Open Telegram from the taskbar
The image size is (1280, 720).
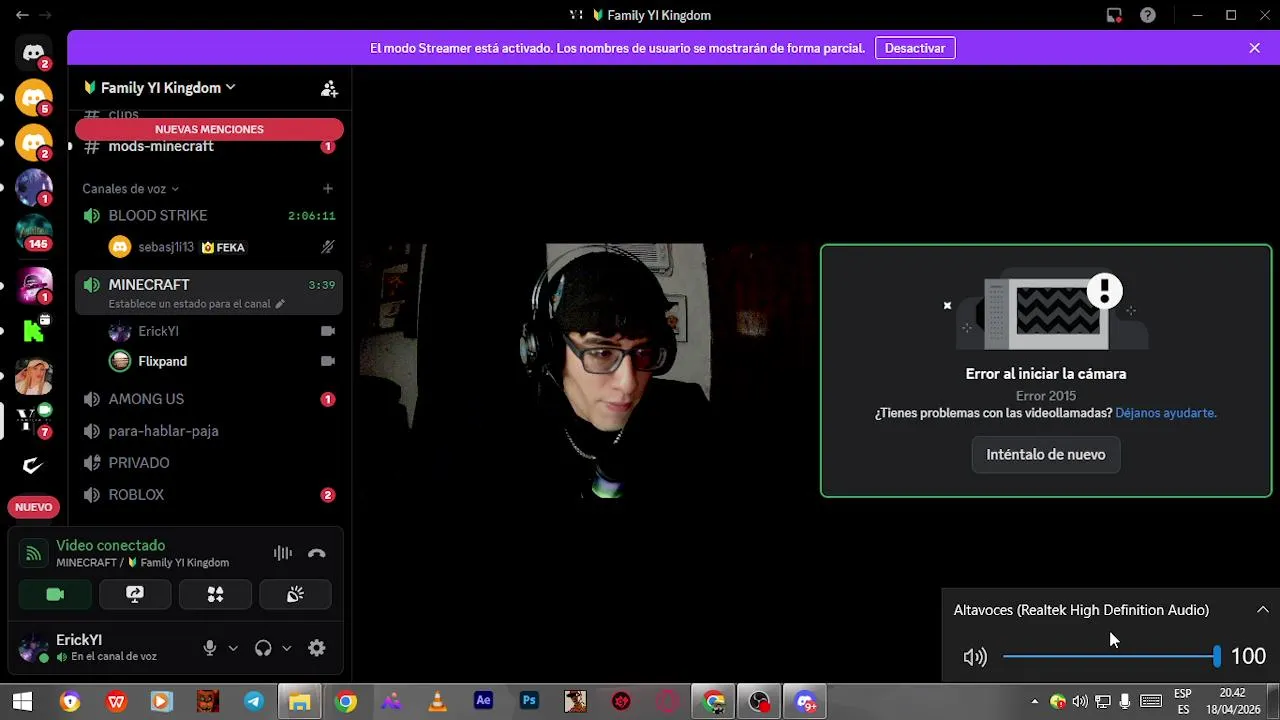[254, 702]
